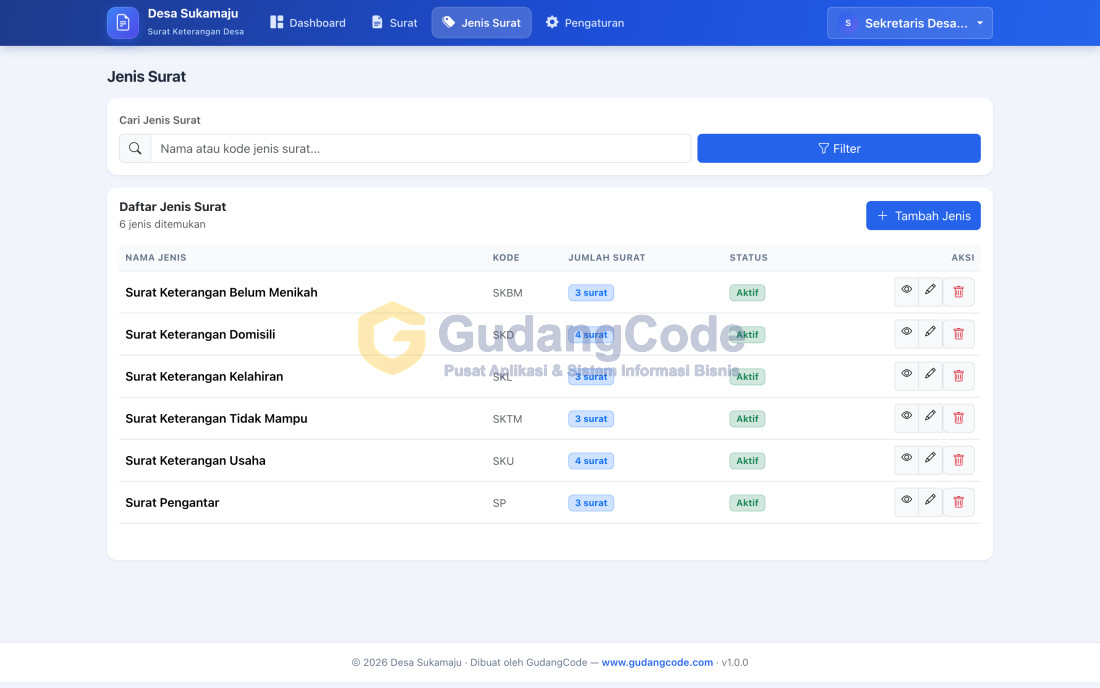Delete the Surat Keterangan Usaha type

pyautogui.click(x=958, y=460)
